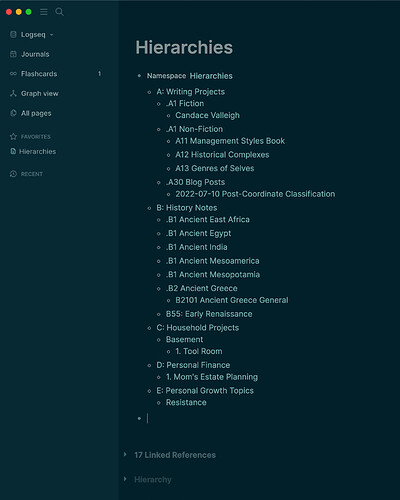Open search with the magnifier icon
The height and width of the screenshot is (500, 400).
[59, 12]
